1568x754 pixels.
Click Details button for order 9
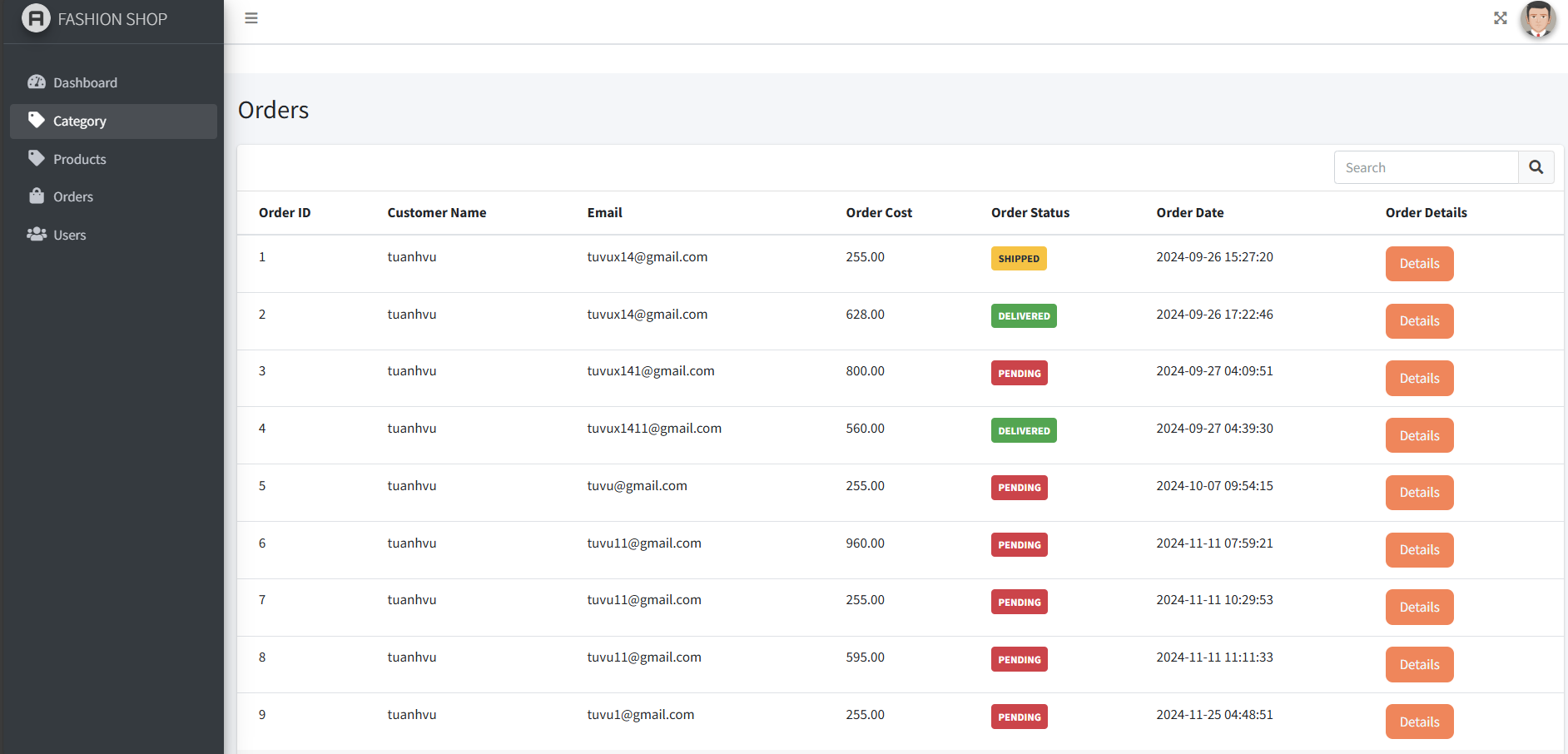click(x=1419, y=722)
